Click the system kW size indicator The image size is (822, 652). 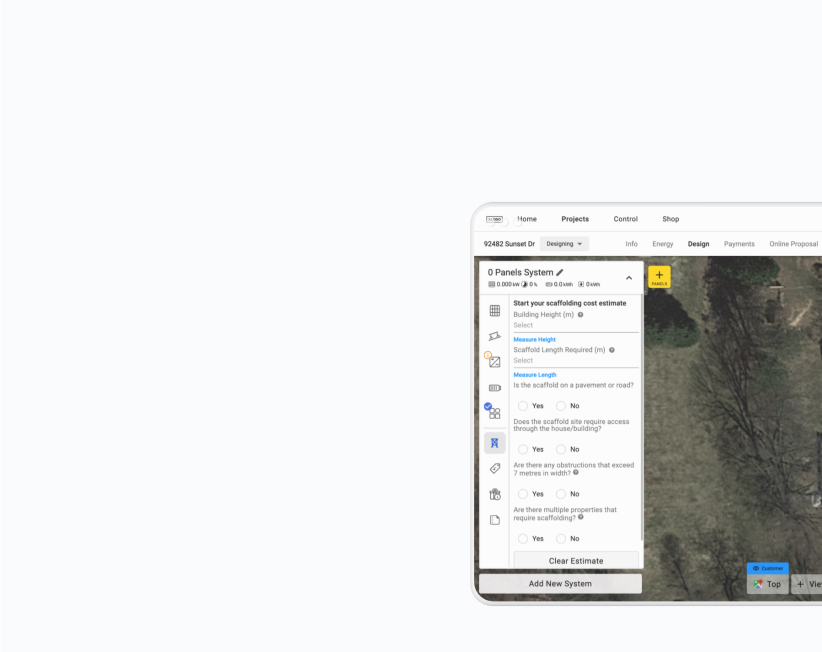(504, 284)
